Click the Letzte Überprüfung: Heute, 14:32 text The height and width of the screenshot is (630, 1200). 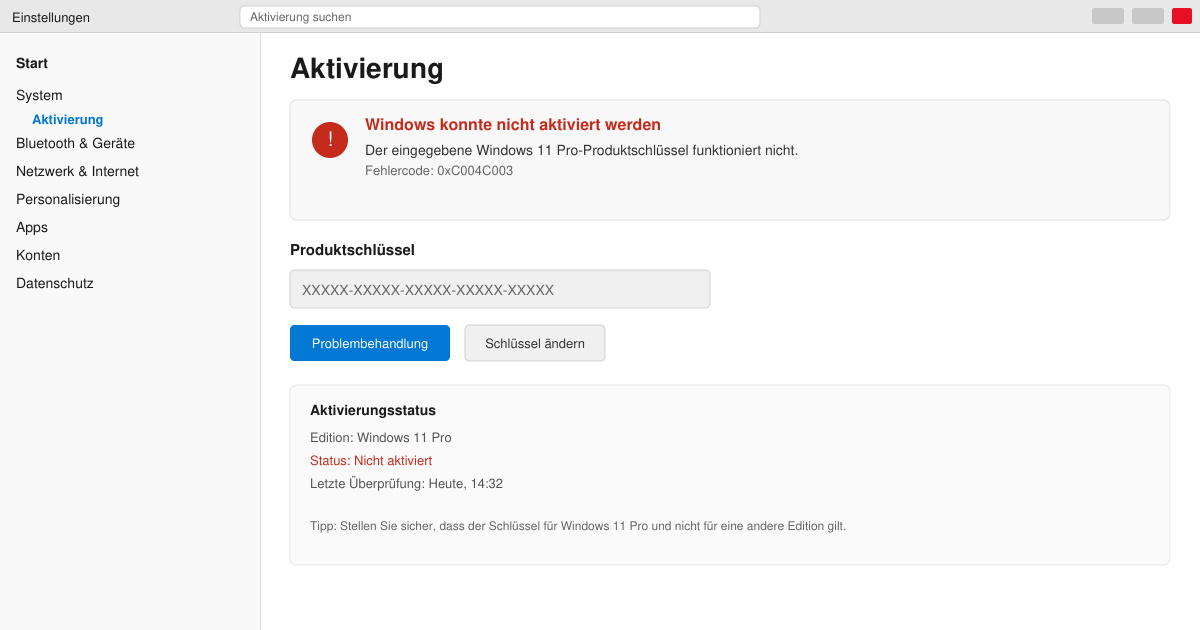pyautogui.click(x=406, y=484)
